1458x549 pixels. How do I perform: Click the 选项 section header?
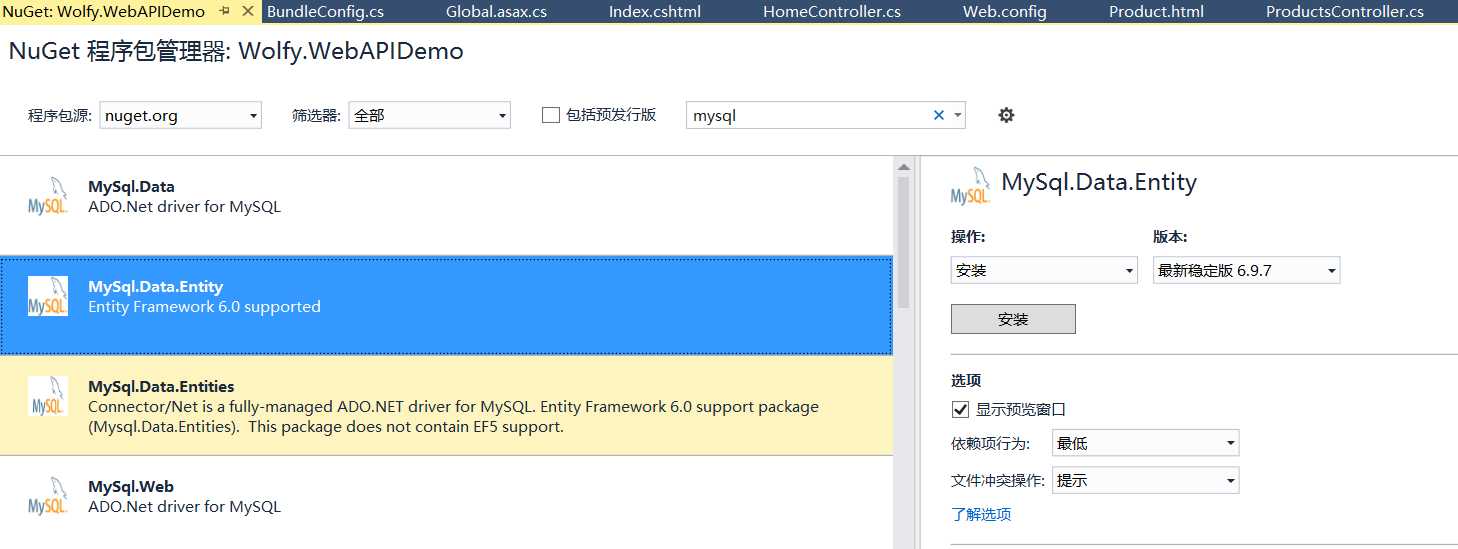click(966, 380)
